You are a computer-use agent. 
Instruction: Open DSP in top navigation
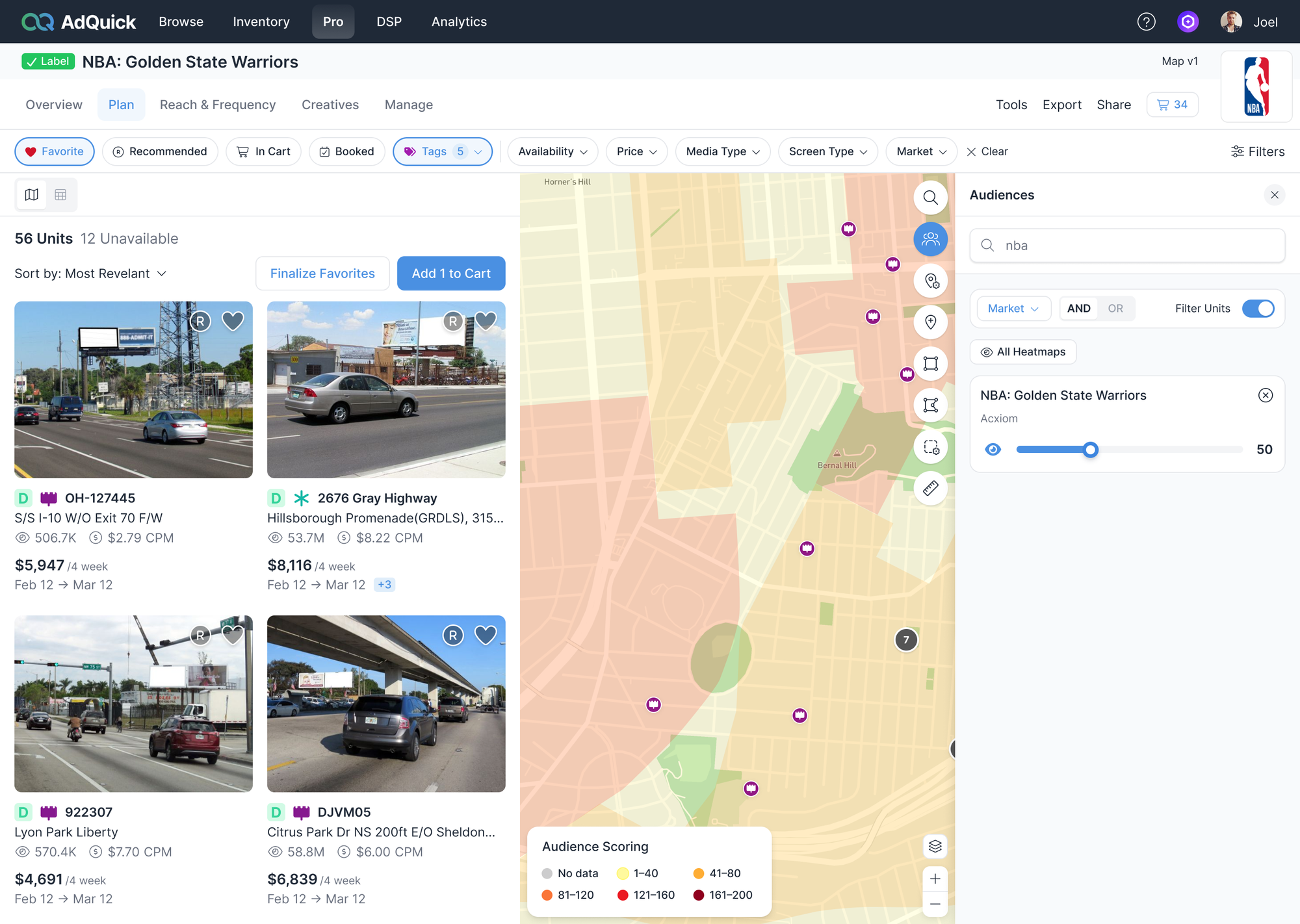pos(389,22)
